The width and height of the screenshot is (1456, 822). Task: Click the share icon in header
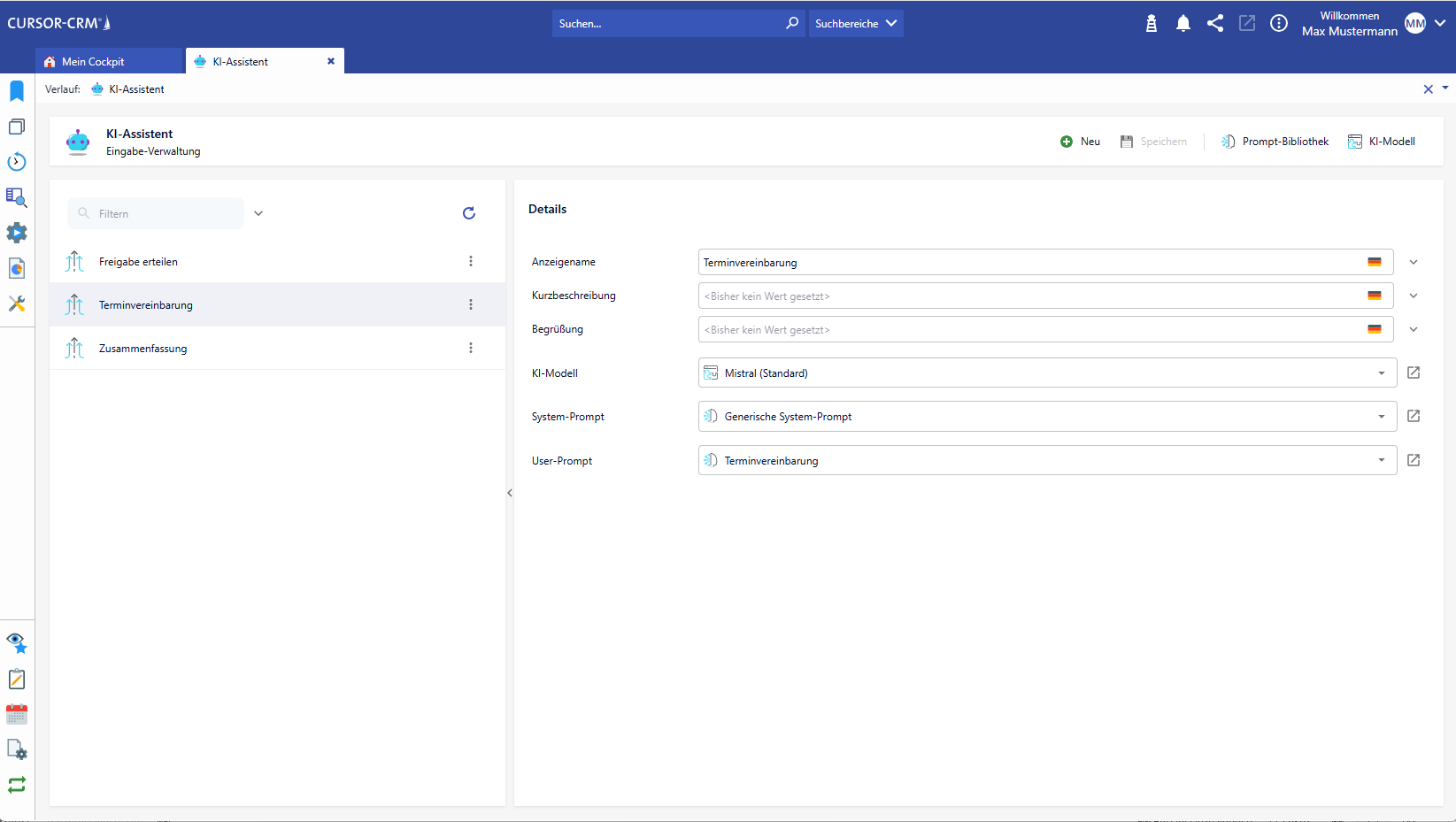[1215, 24]
